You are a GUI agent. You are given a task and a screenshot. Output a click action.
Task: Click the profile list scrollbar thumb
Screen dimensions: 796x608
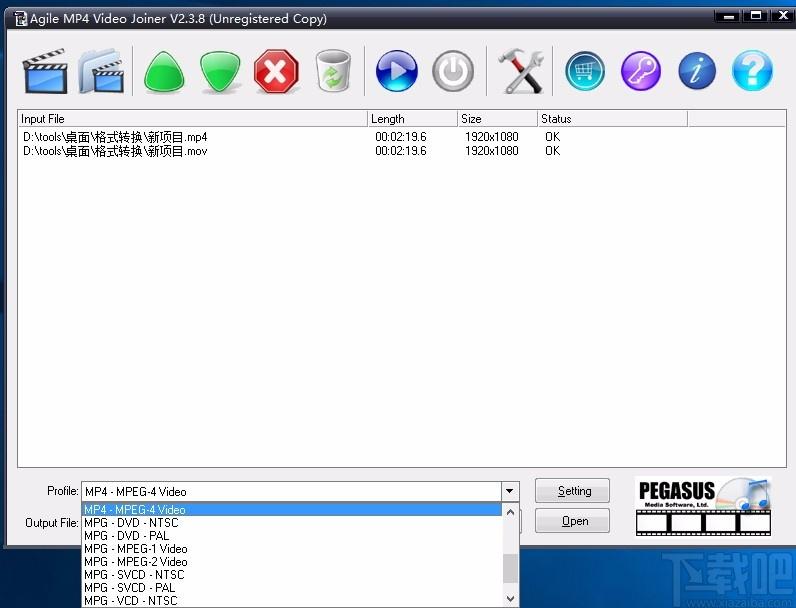510,568
